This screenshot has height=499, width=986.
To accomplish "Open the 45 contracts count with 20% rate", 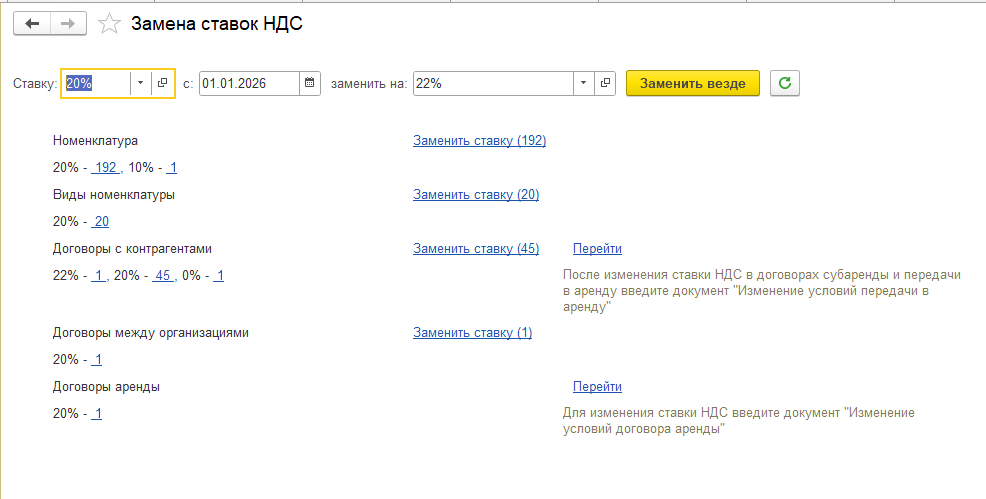I will click(x=163, y=276).
